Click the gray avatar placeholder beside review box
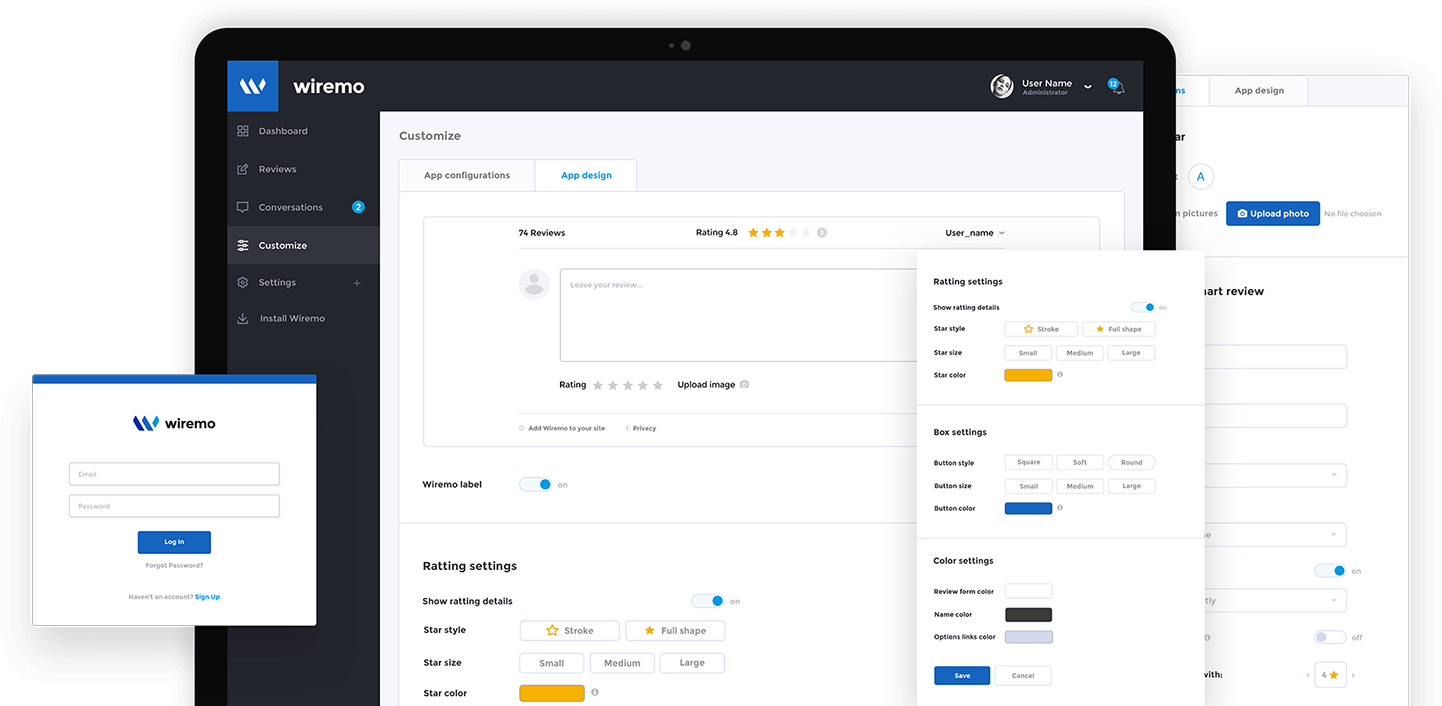The width and height of the screenshot is (1442, 706). coord(534,283)
